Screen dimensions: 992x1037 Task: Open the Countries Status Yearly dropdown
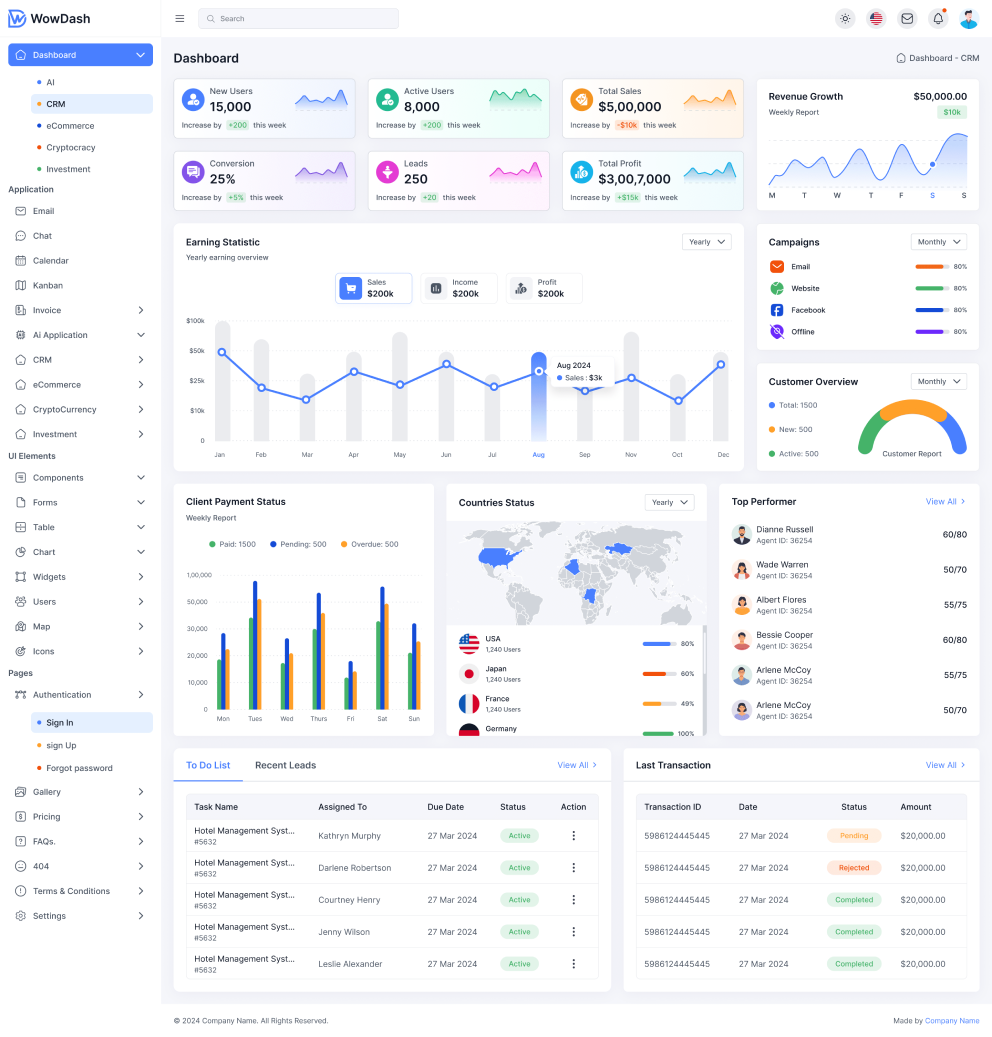point(669,503)
